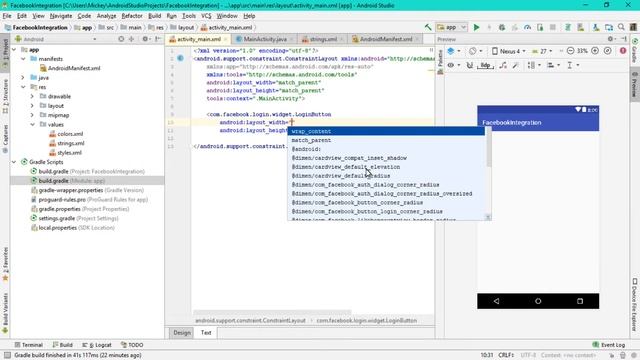Click collapse-all icon in Project panel header
Viewport: 640px width, 360px height.
pyautogui.click(x=131, y=39)
